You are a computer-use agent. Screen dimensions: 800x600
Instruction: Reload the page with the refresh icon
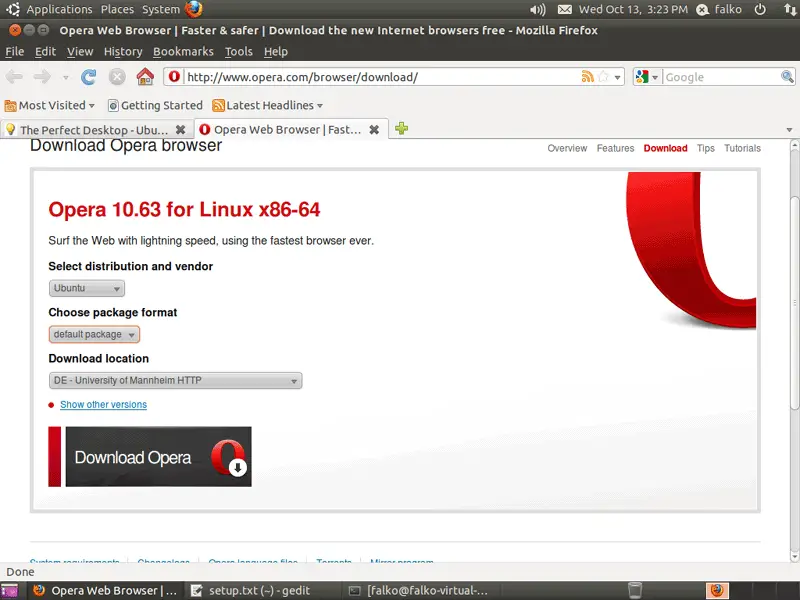tap(88, 77)
